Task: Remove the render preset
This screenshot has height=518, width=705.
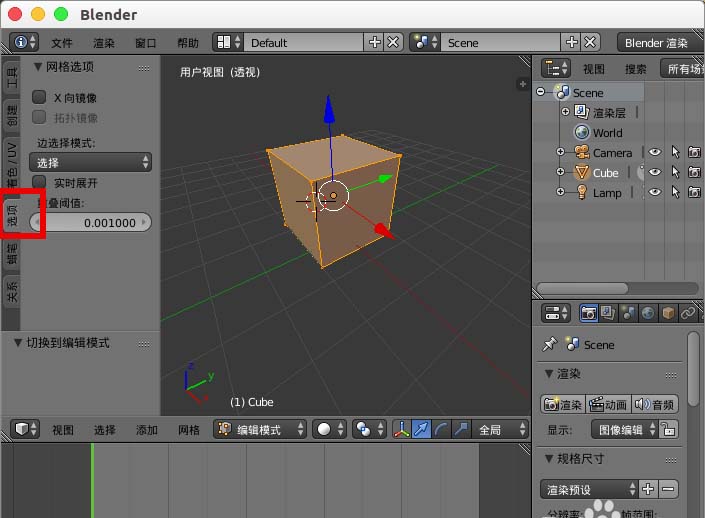Action: 668,489
